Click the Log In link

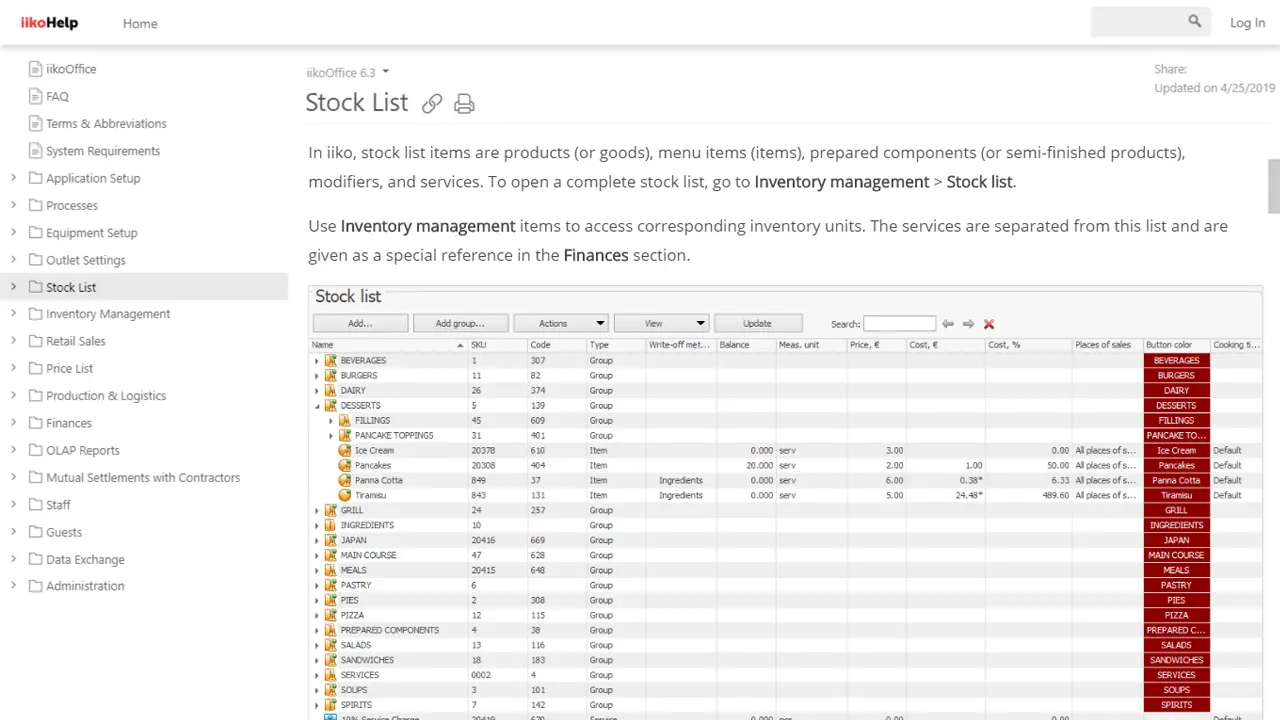(1247, 23)
